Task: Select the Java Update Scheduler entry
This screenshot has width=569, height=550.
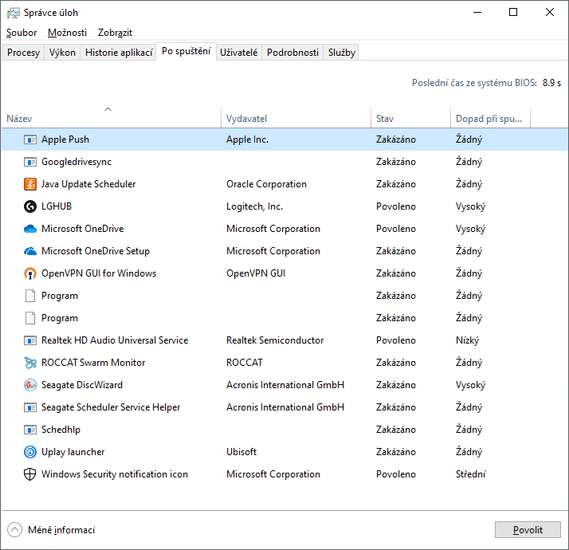Action: click(88, 184)
